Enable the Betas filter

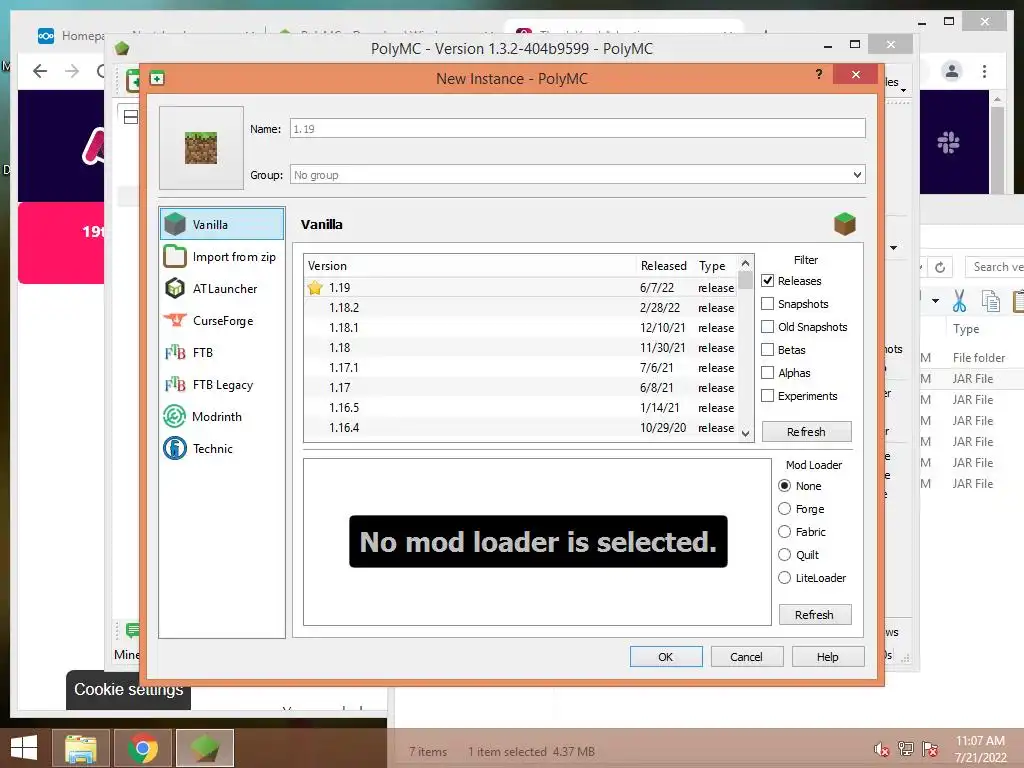(768, 349)
